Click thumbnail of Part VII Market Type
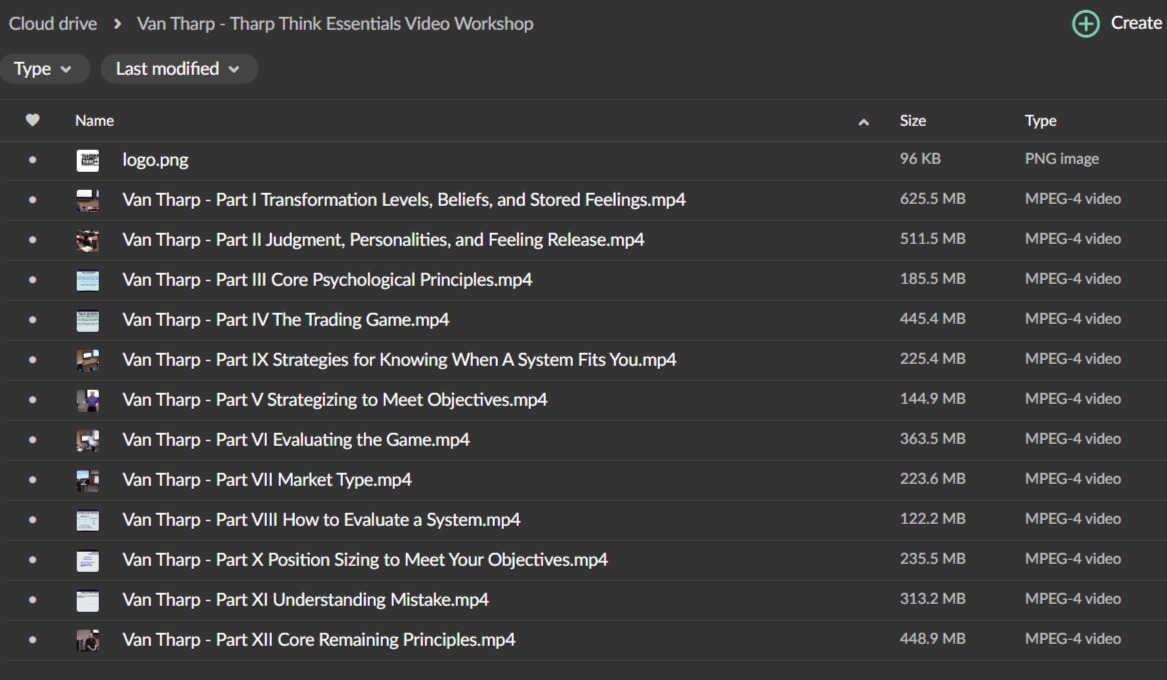 [x=88, y=481]
